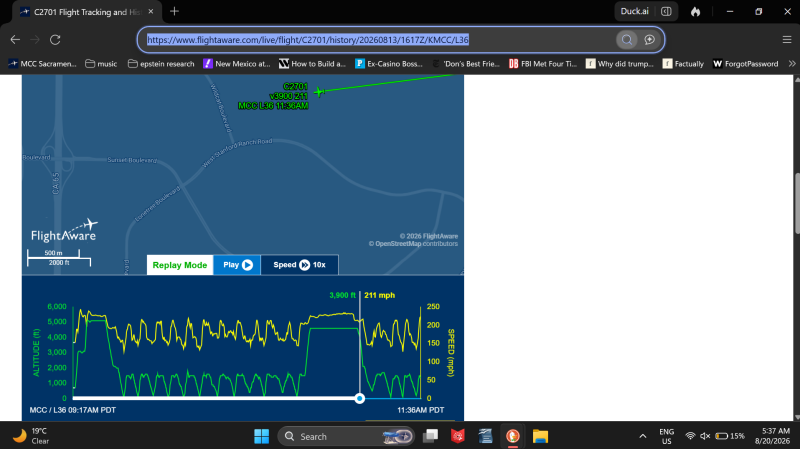Click the C2701 flight label on map
This screenshot has height=449, width=800.
click(295, 86)
